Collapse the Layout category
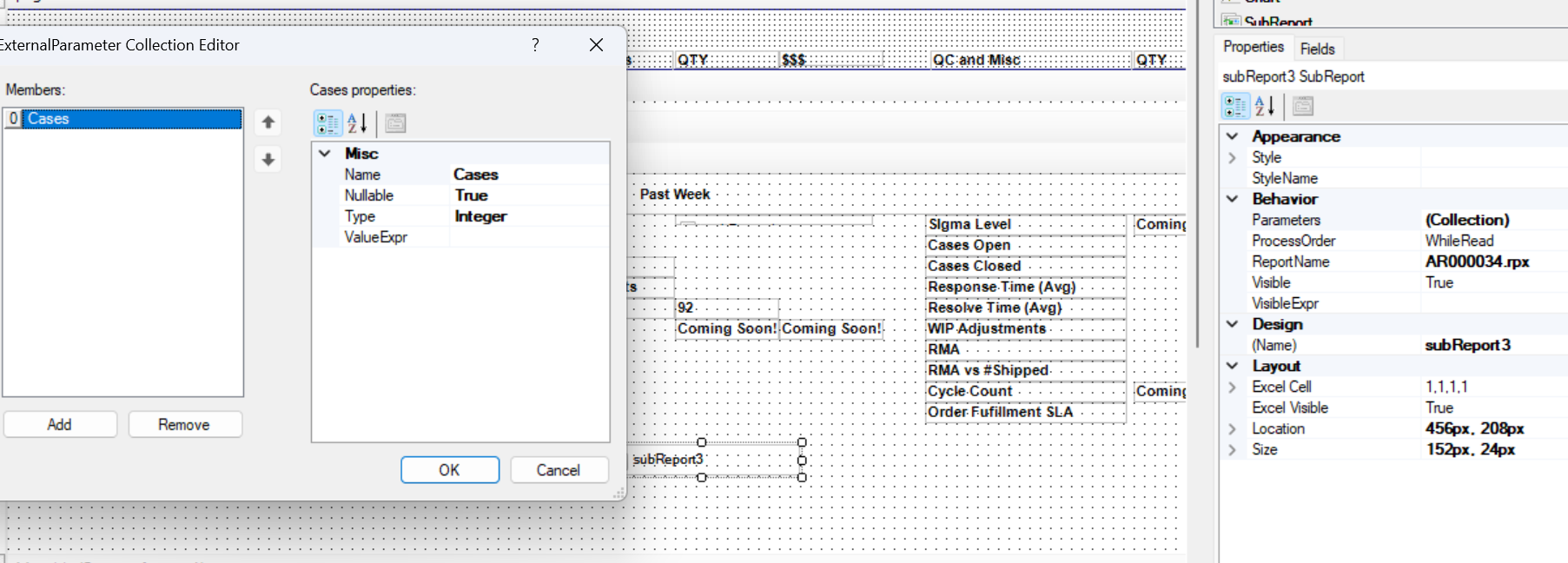 [1232, 366]
